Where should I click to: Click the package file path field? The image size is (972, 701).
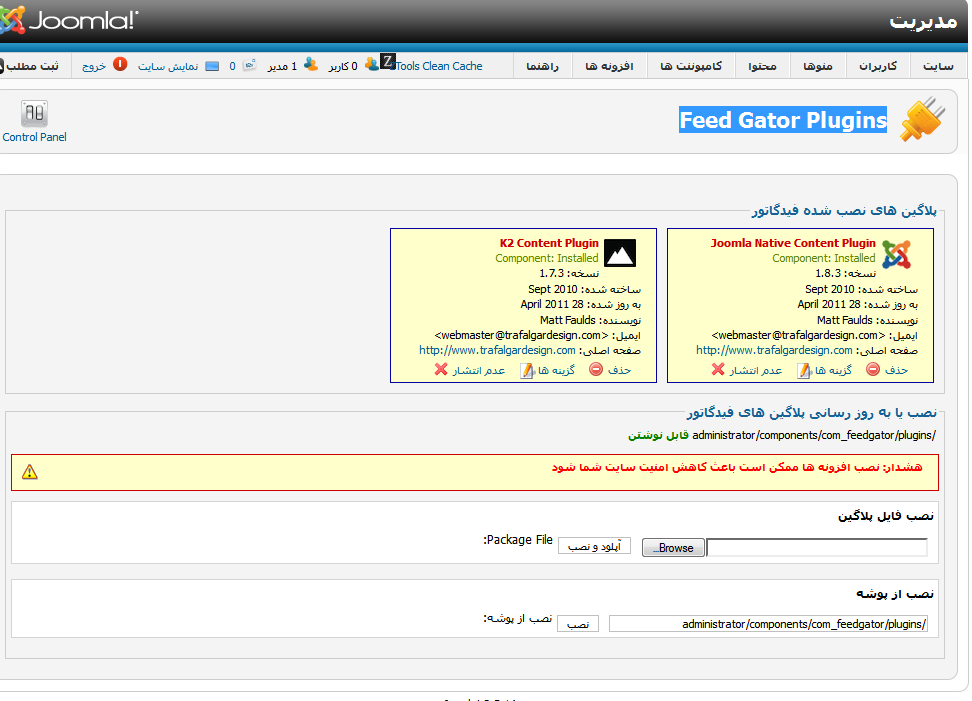click(x=816, y=547)
